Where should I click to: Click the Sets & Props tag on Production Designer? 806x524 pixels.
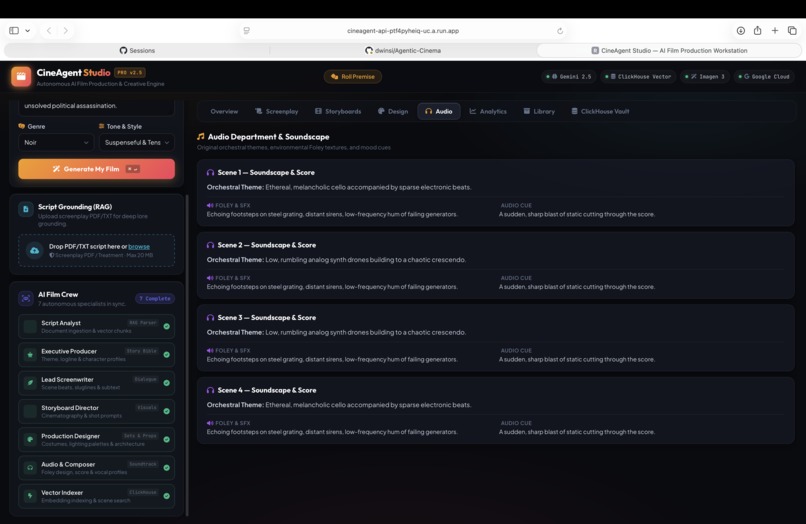coord(140,436)
